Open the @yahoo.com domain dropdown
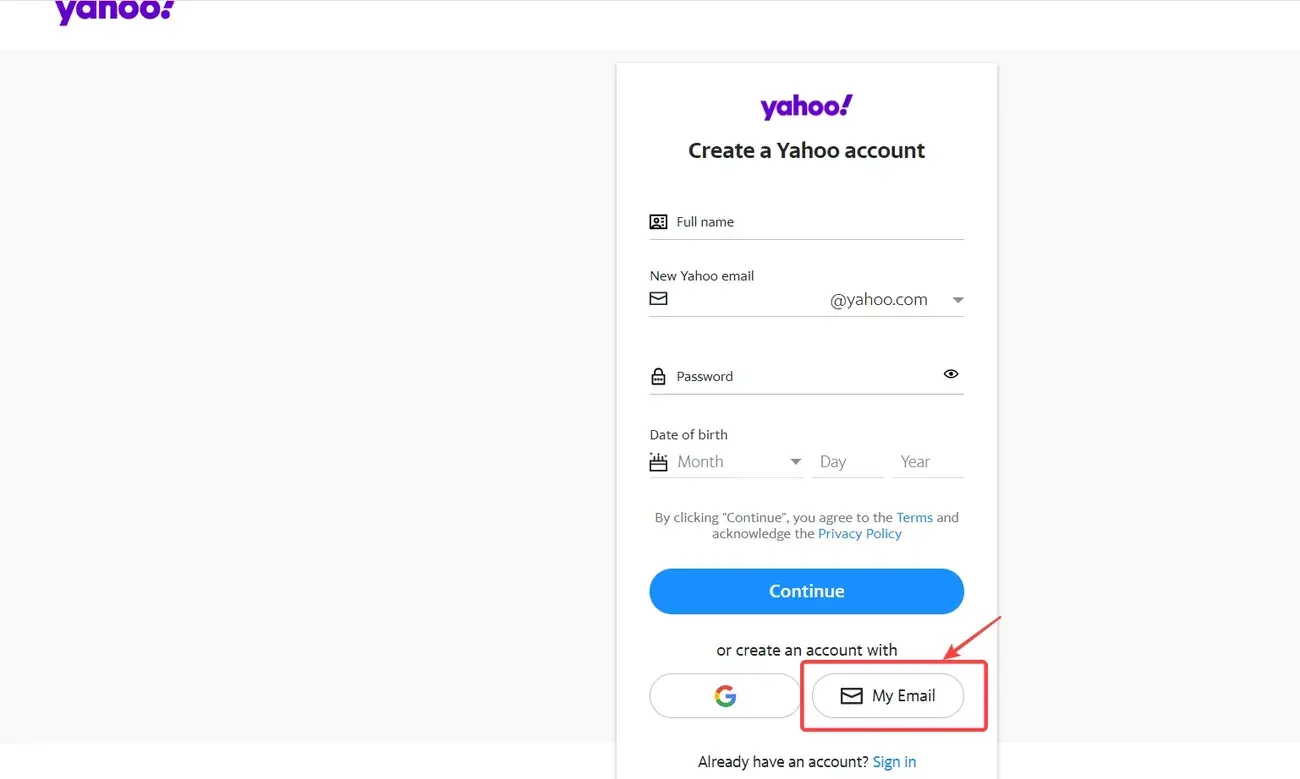Screen dimensions: 1300x779 pyautogui.click(x=957, y=299)
